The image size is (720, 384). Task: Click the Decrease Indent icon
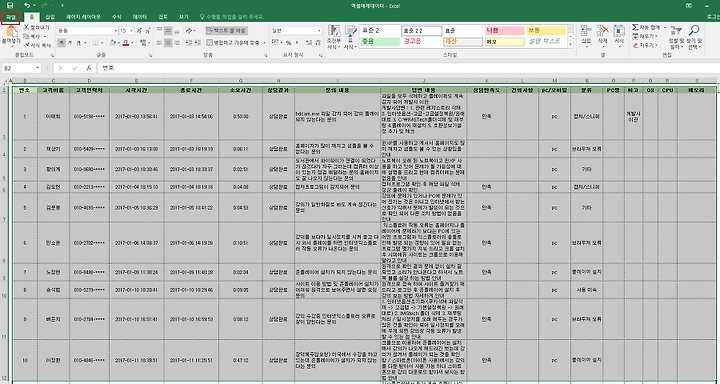188,43
